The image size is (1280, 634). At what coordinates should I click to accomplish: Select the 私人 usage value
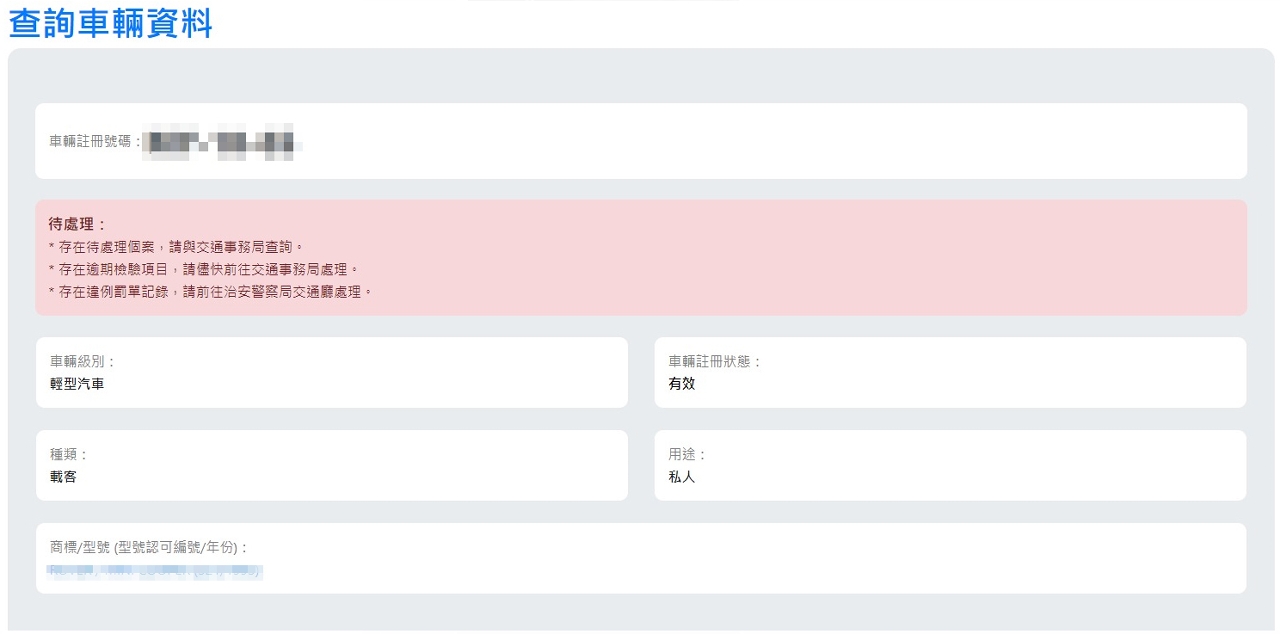(x=682, y=477)
